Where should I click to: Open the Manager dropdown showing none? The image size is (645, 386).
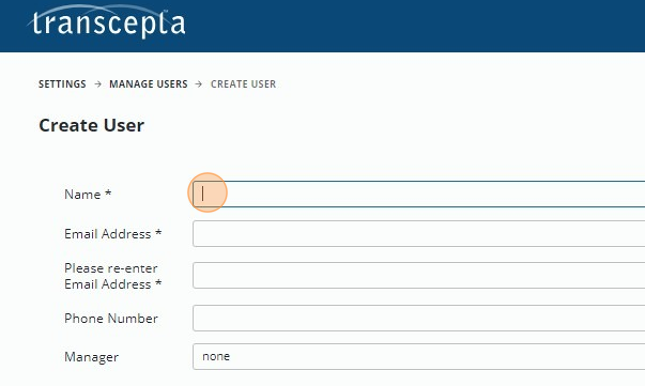(x=419, y=356)
